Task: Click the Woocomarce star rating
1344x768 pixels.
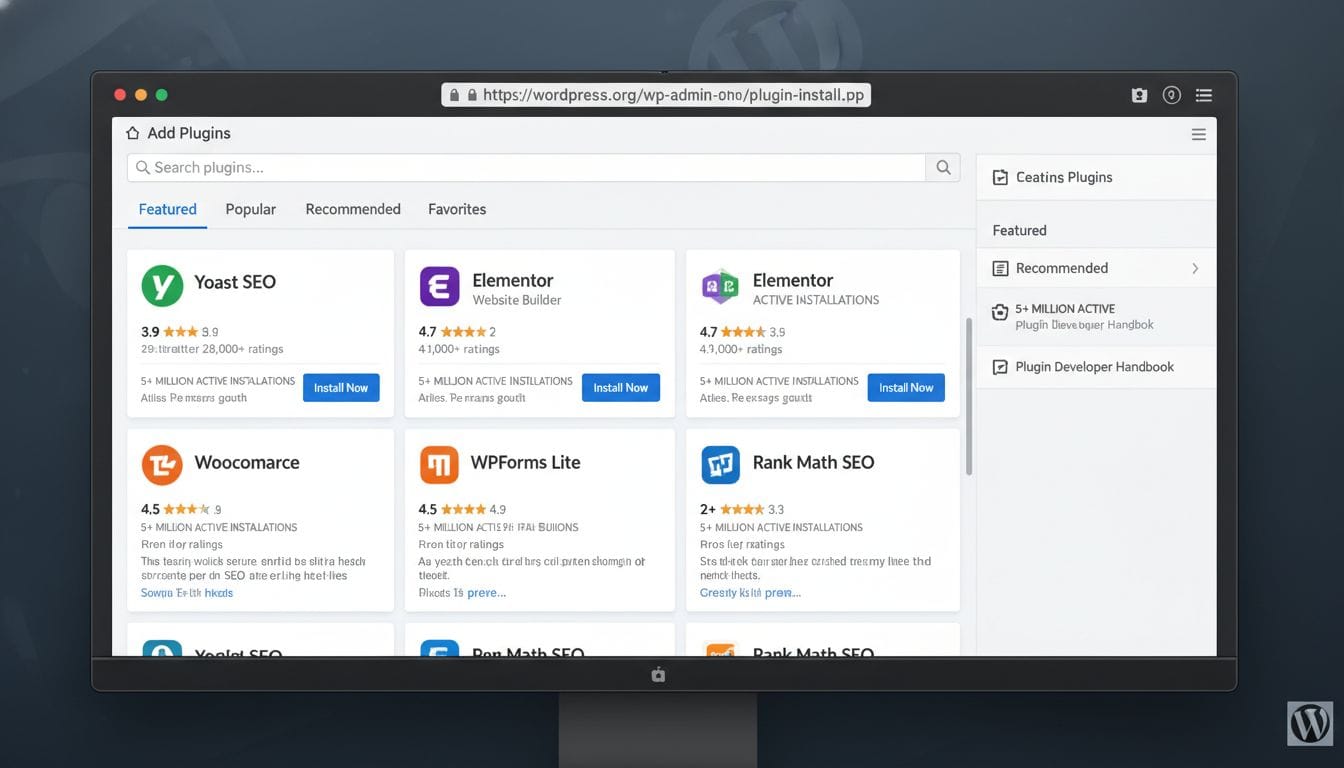Action: tap(187, 509)
